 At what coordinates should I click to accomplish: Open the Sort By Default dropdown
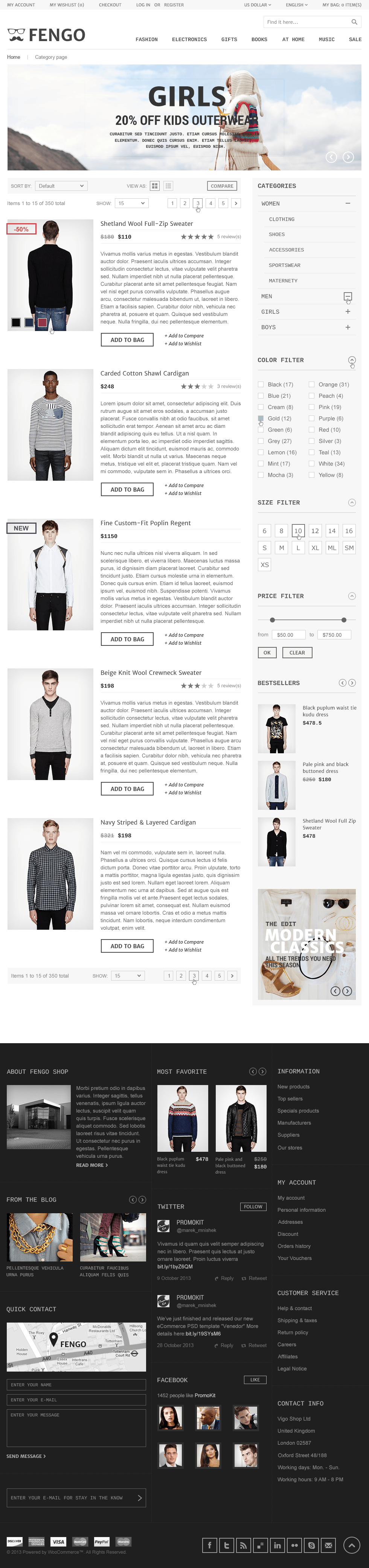tap(61, 185)
